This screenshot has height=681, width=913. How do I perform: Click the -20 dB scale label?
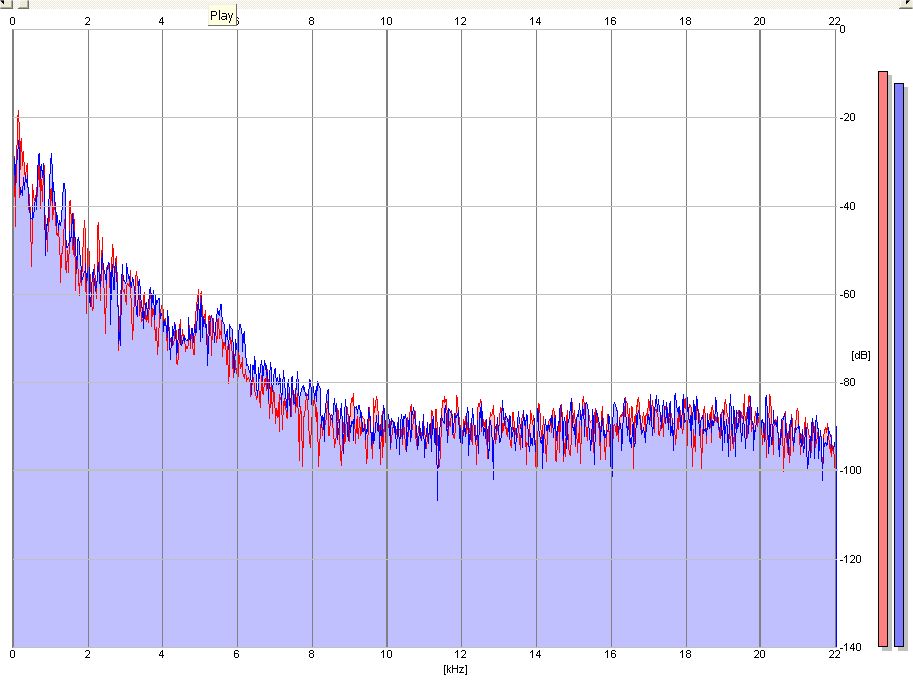[x=848, y=118]
